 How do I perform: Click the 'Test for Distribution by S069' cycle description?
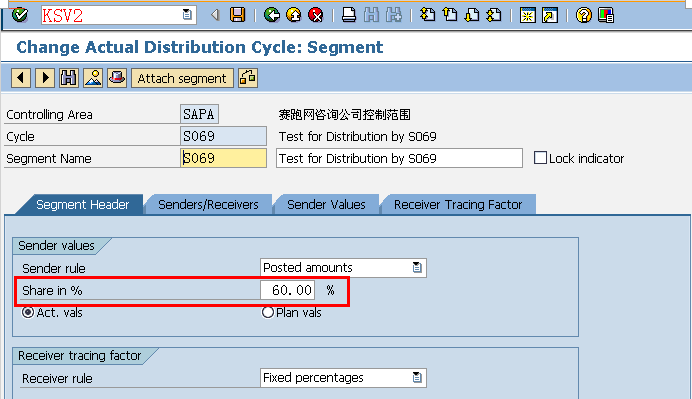357,136
